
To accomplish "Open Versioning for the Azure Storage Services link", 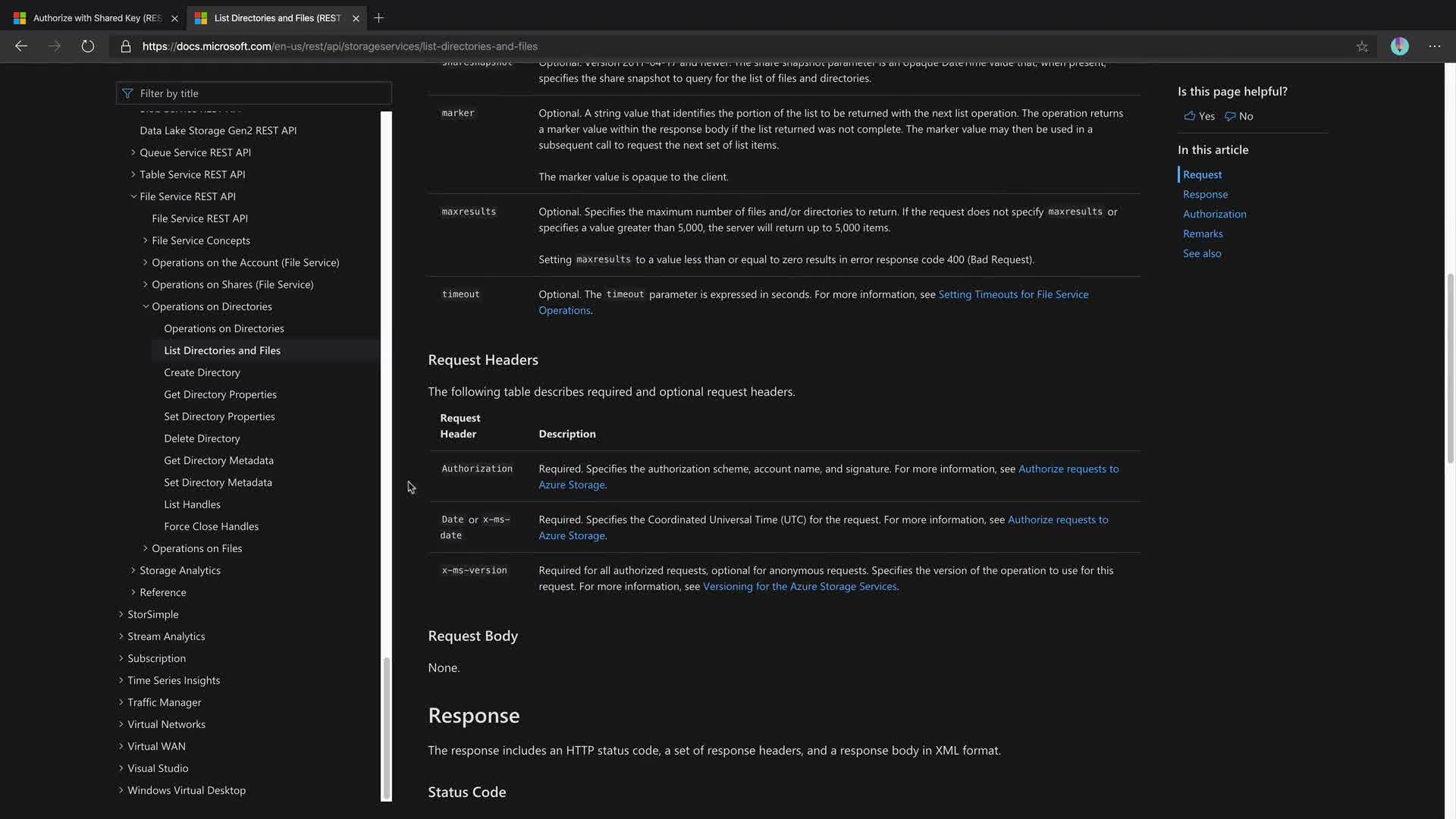I will tap(799, 586).
